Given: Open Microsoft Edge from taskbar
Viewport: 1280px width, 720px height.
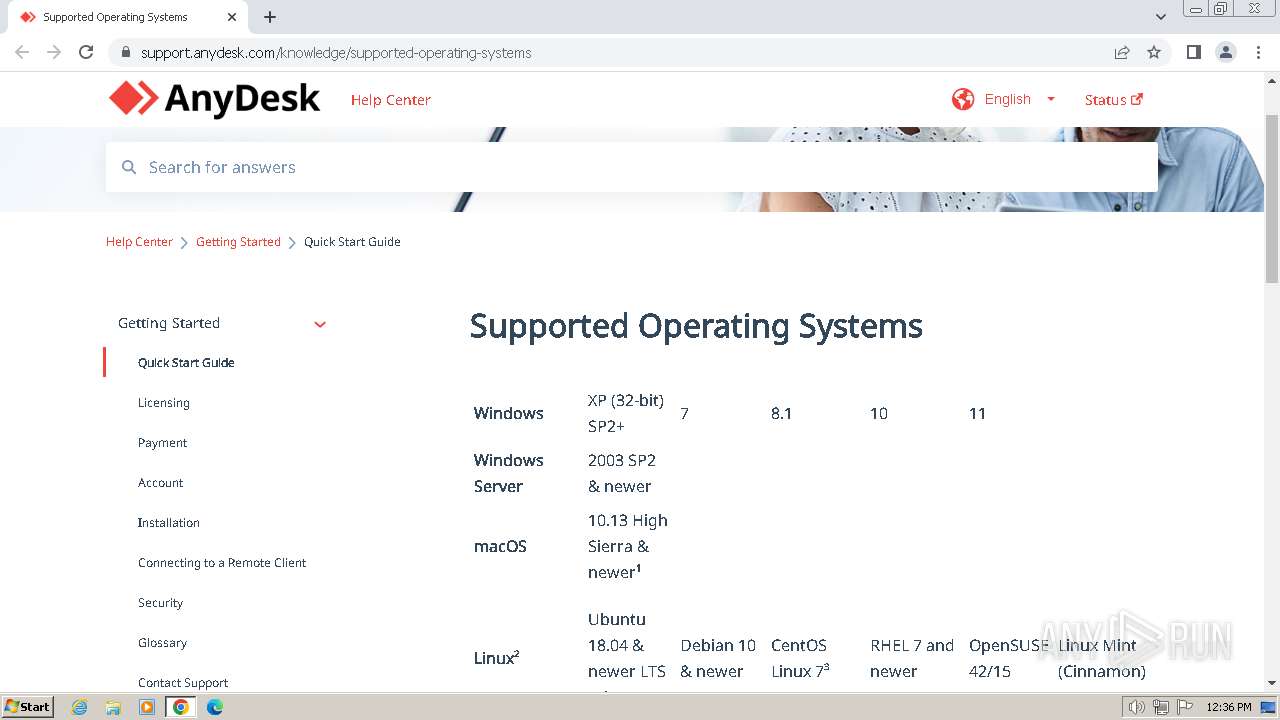Looking at the screenshot, I should pyautogui.click(x=215, y=707).
